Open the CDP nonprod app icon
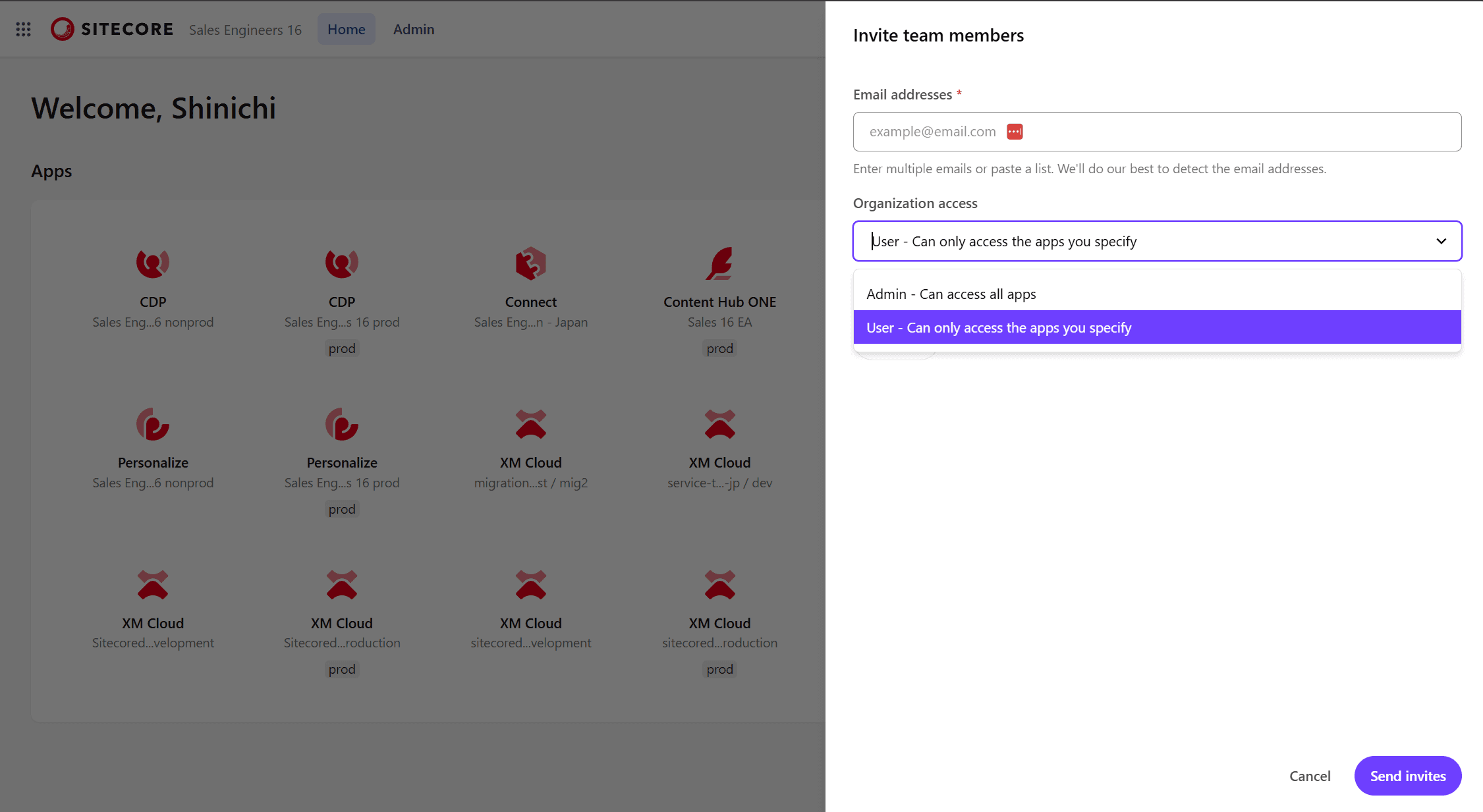Image resolution: width=1483 pixels, height=812 pixels. coord(153,263)
